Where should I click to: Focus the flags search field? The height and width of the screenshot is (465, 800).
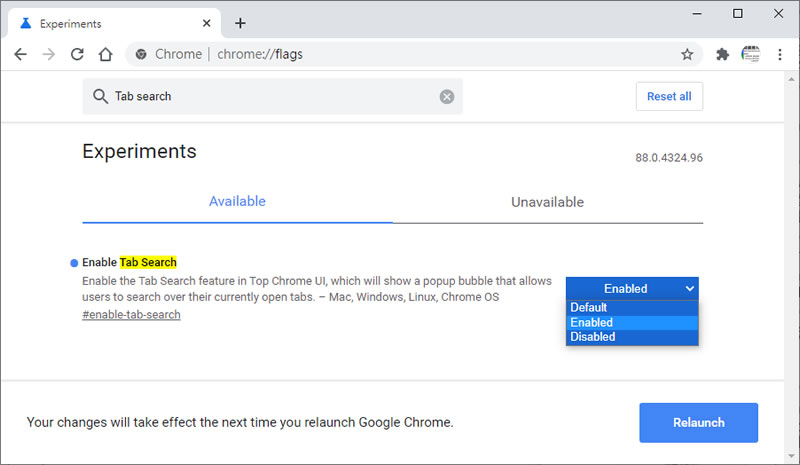272,96
